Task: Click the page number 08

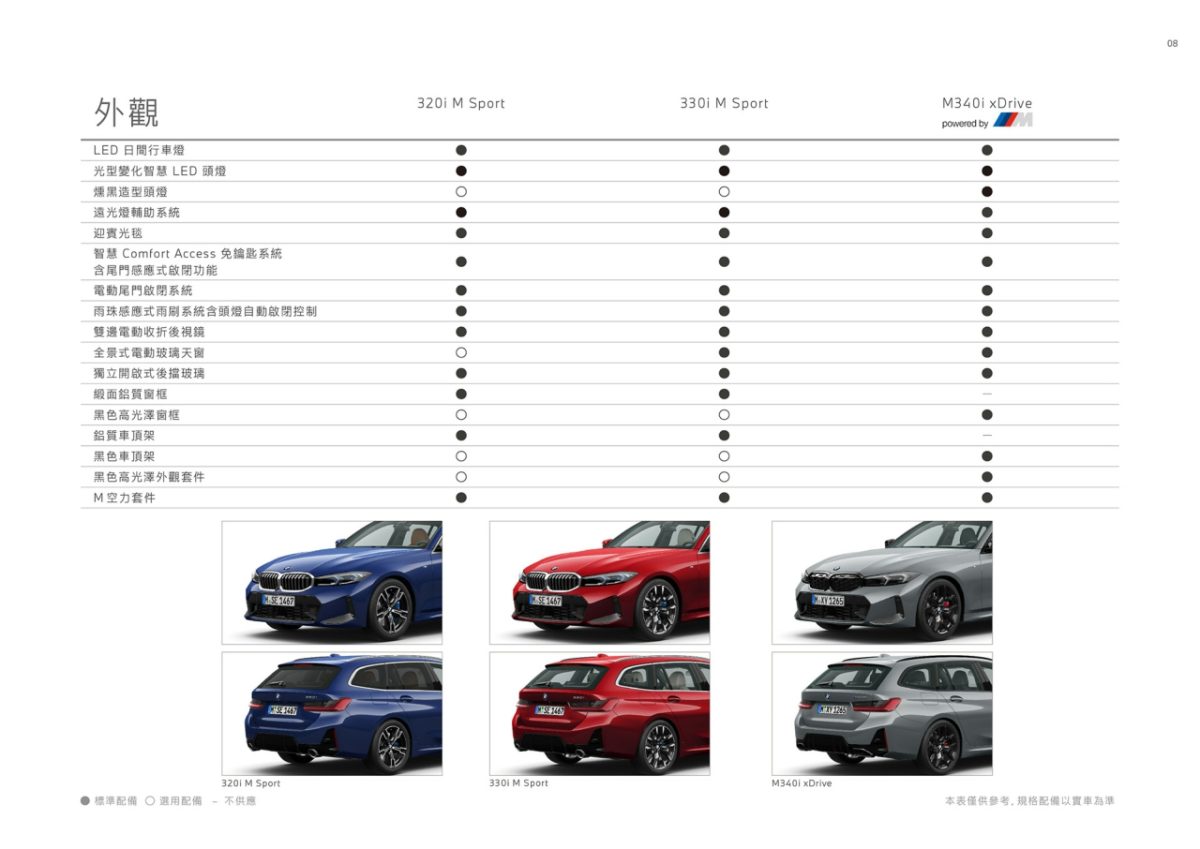Action: click(x=1172, y=43)
